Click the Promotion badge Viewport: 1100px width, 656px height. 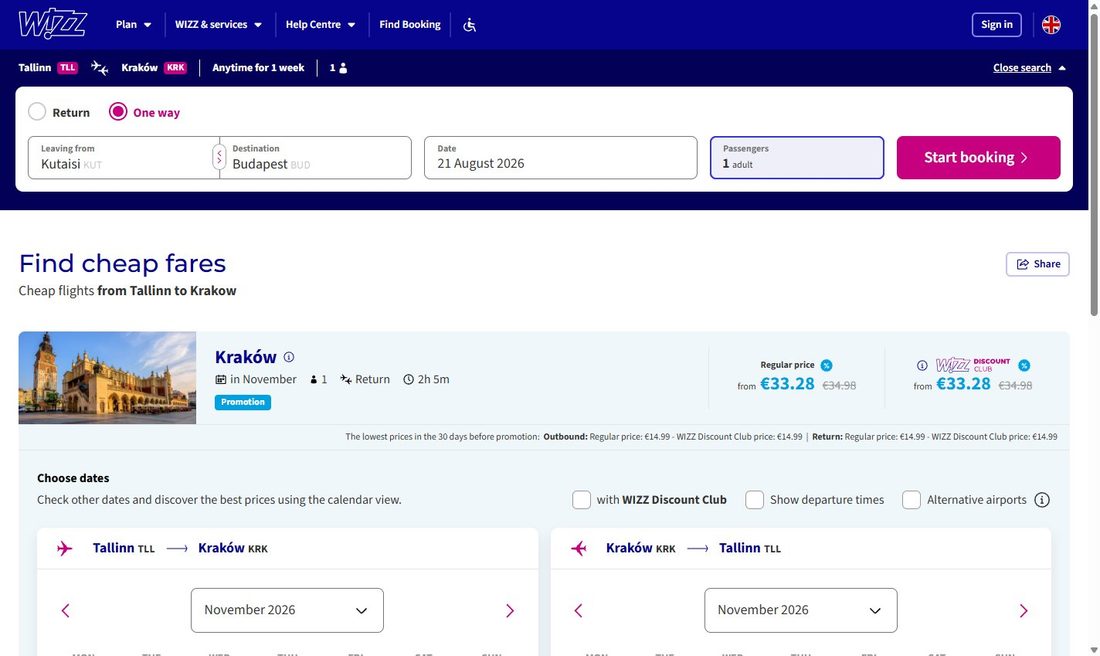pyautogui.click(x=243, y=402)
